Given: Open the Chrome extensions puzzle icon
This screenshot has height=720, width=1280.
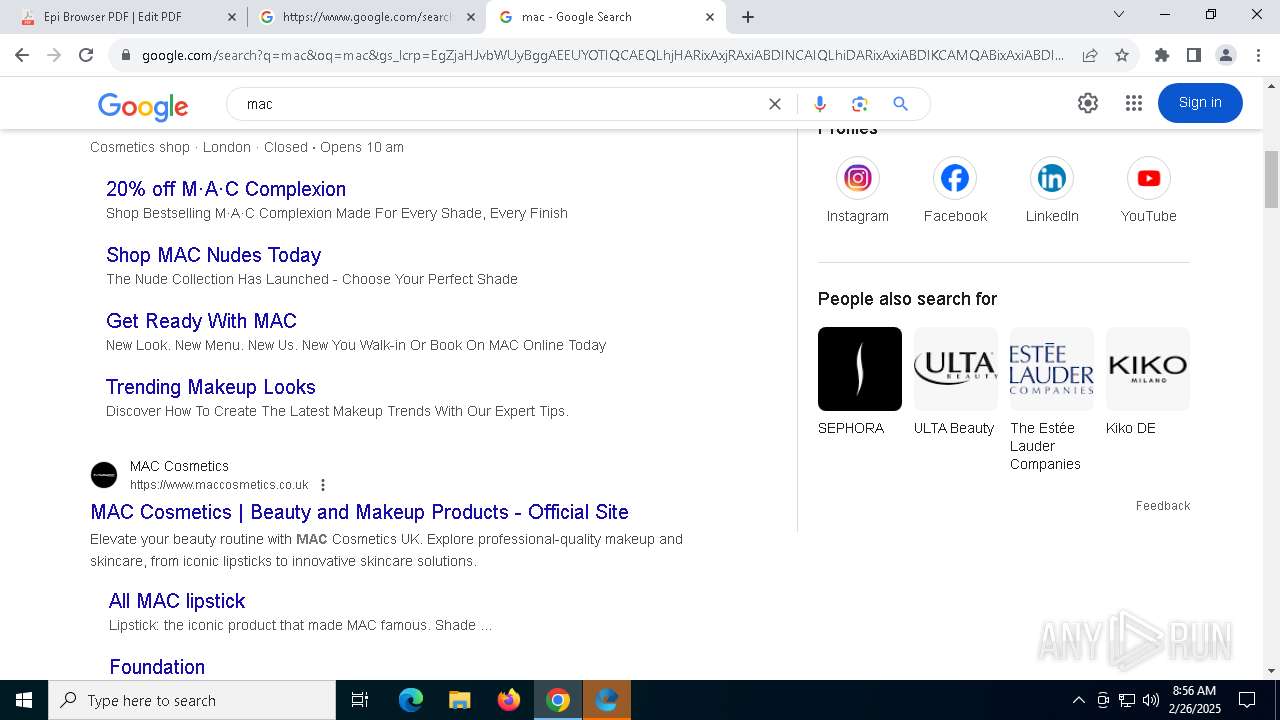Looking at the screenshot, I should [x=1161, y=55].
